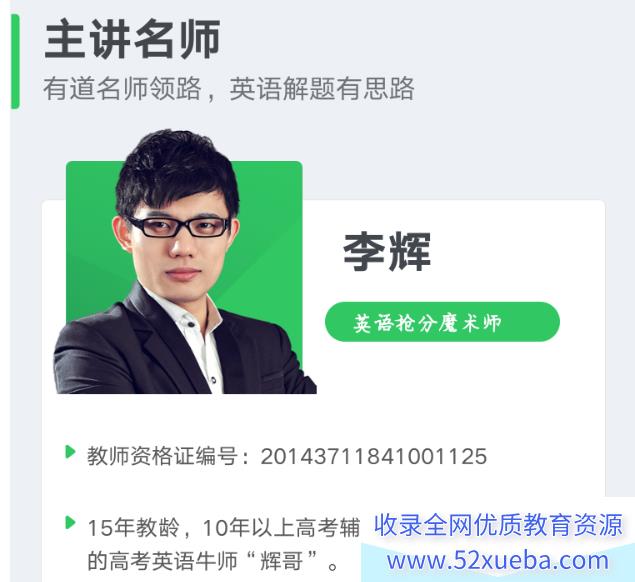Click the green triangle bullet beside 15年教龄
This screenshot has height=582, width=635.
[70, 522]
